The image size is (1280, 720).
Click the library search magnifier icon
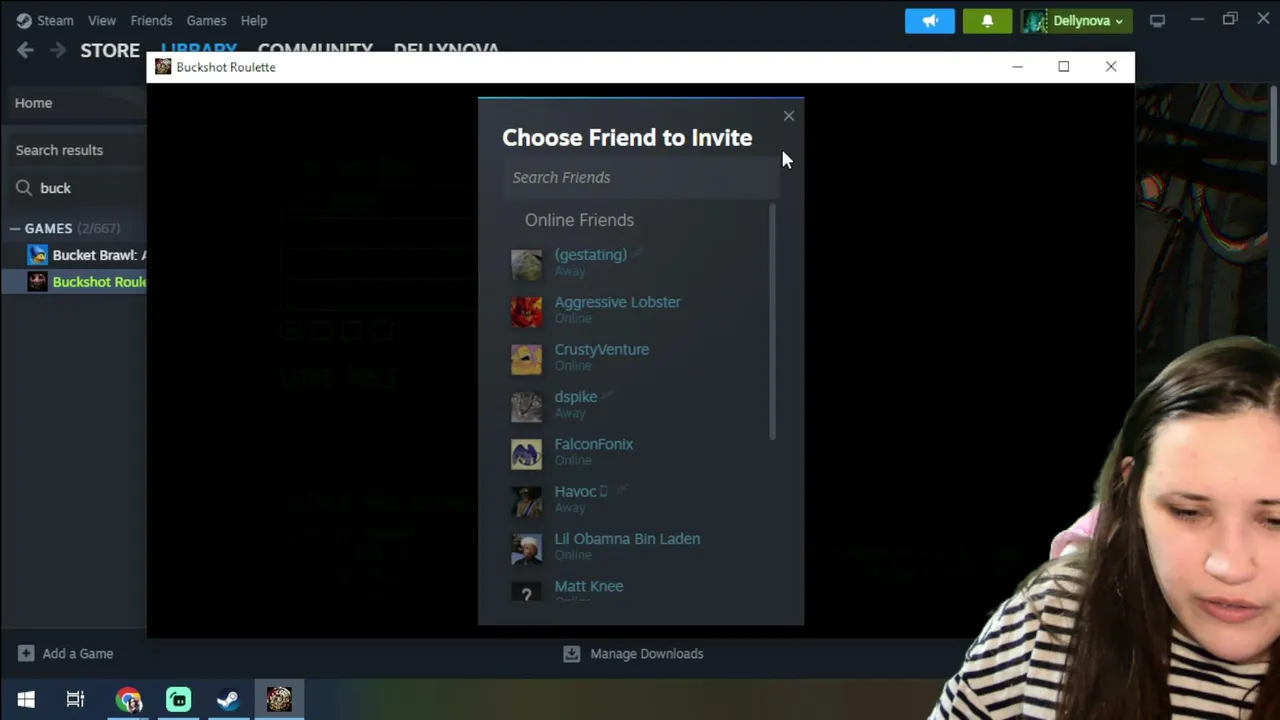pos(23,188)
